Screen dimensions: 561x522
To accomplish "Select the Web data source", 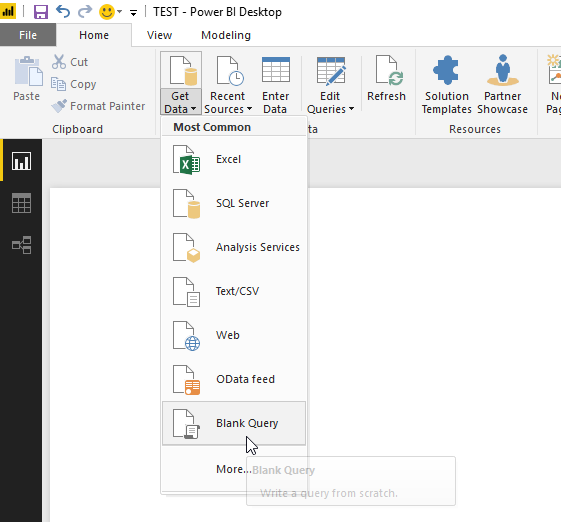I will tap(234, 335).
